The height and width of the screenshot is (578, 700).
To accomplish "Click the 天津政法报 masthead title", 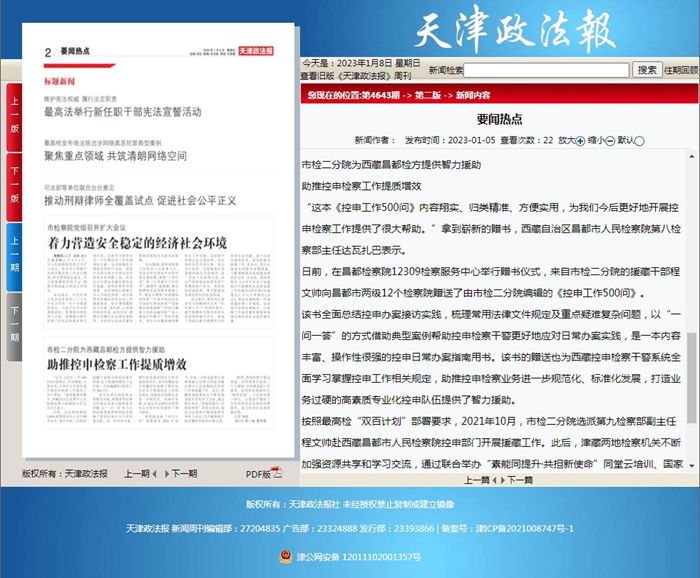I will (515, 29).
